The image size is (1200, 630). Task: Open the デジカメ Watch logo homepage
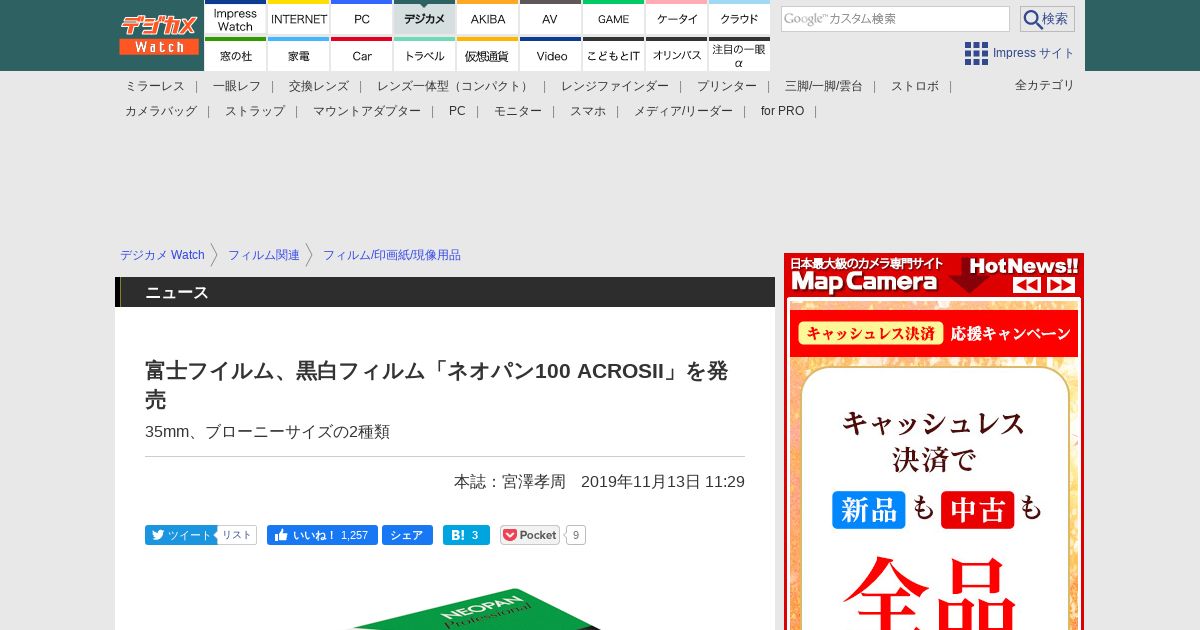tap(159, 35)
